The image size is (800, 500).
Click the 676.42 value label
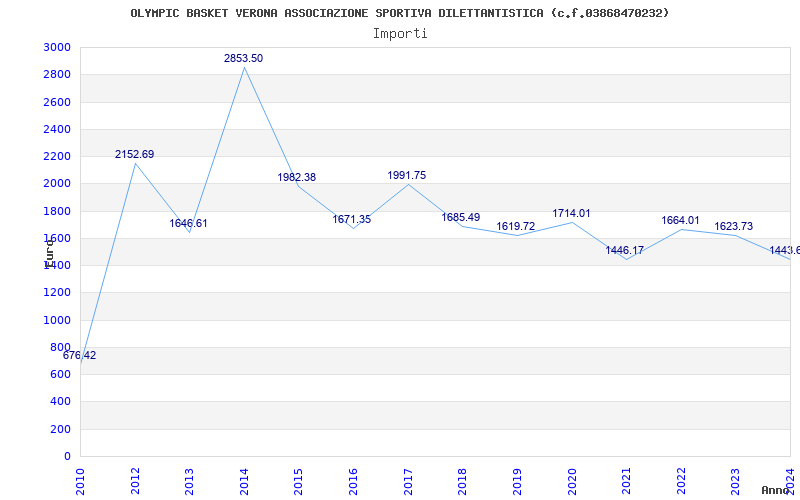pyautogui.click(x=79, y=356)
